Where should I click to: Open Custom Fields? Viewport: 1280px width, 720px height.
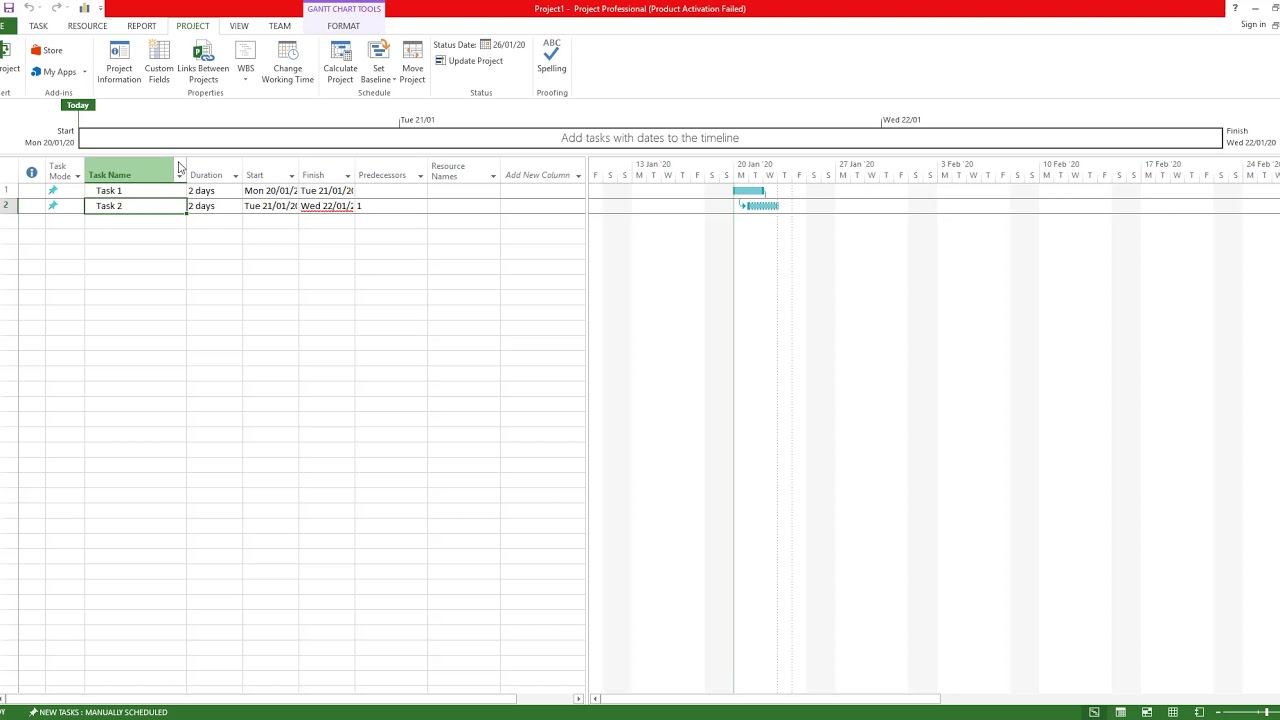[x=159, y=62]
